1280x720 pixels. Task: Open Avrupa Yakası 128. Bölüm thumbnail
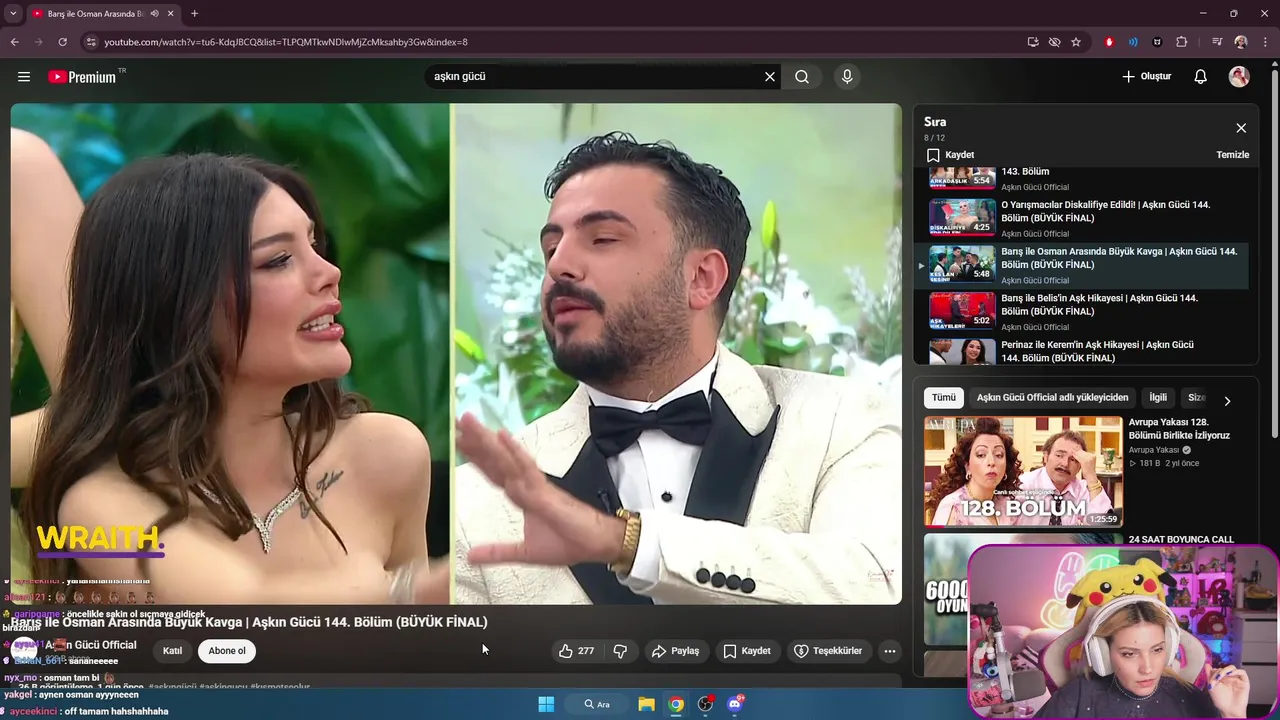(x=1023, y=471)
